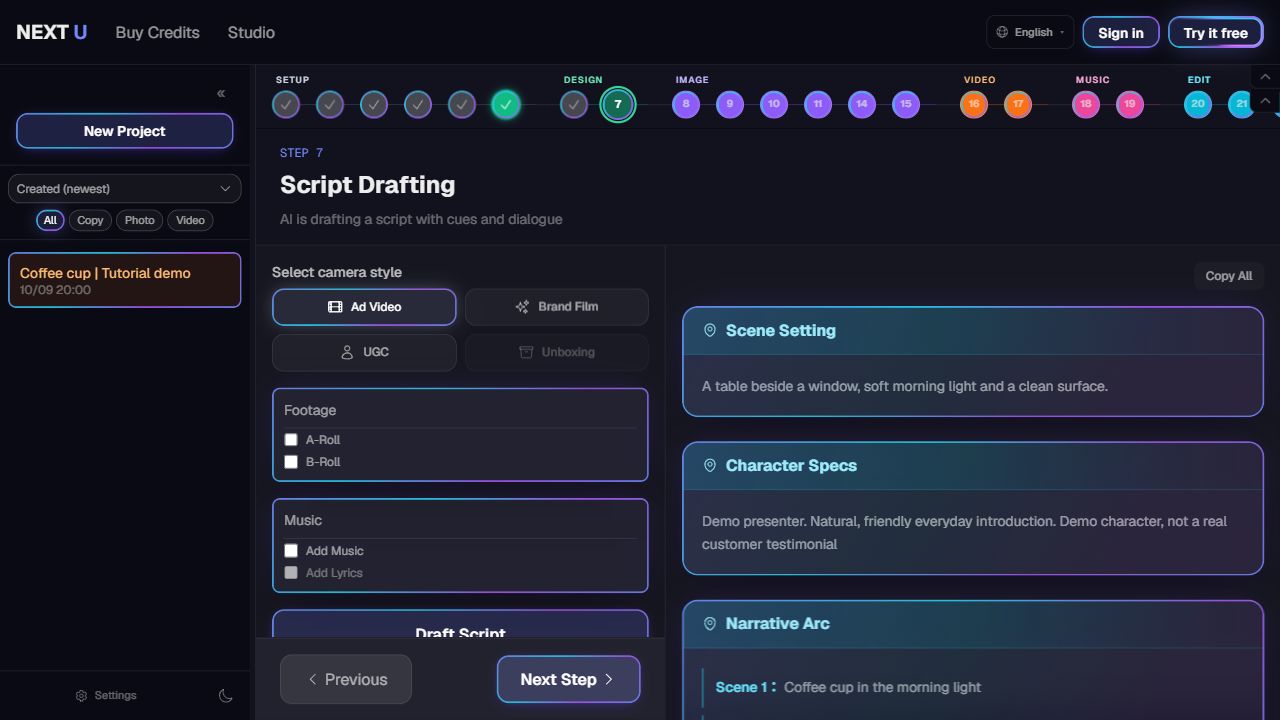Screen dimensions: 1280x720
Task: Go to step 8 in Image
Action: pyautogui.click(x=686, y=104)
